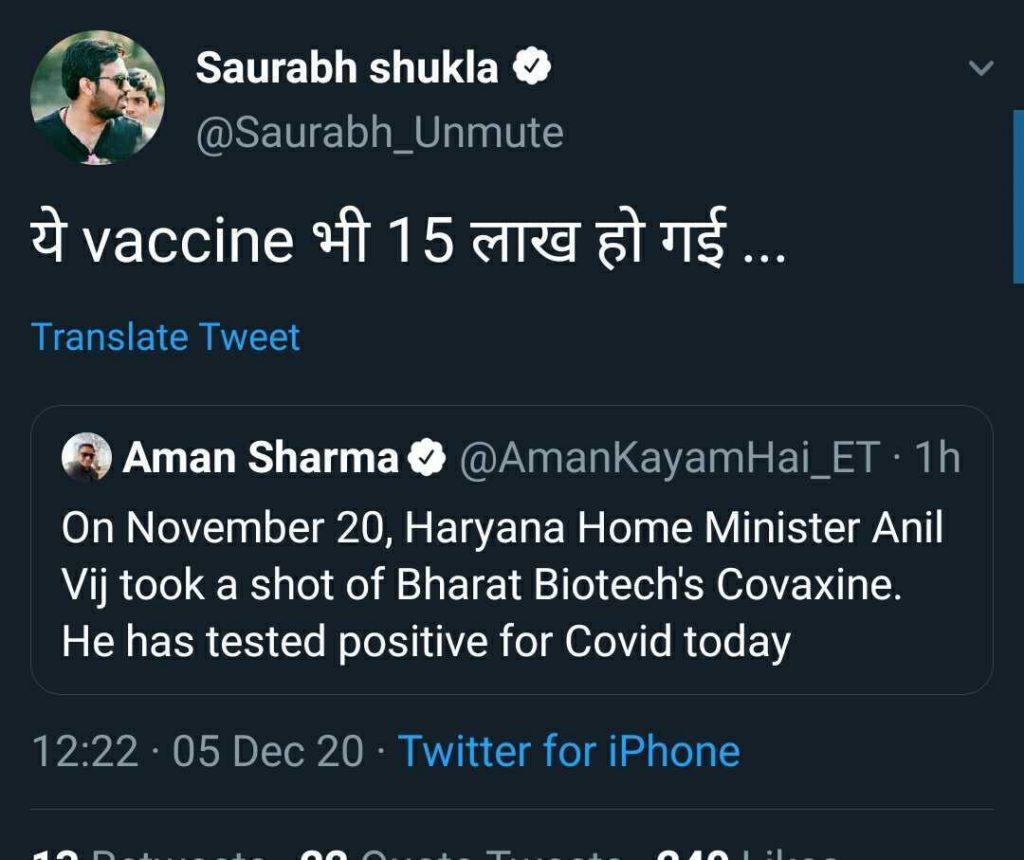
Task: Click the verified badge next to Saurabh shukla
Action: 531,68
